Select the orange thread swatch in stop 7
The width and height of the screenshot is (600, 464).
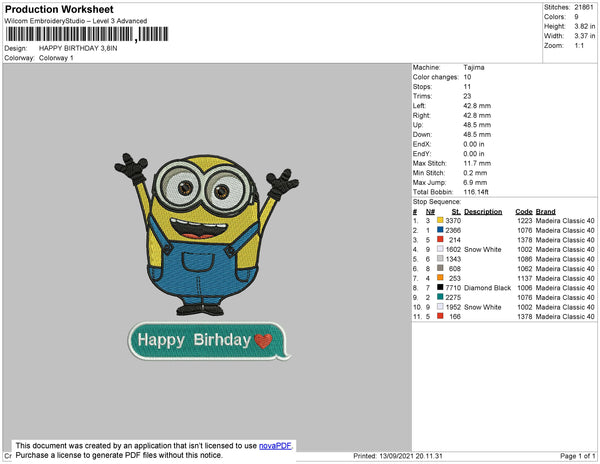438,278
